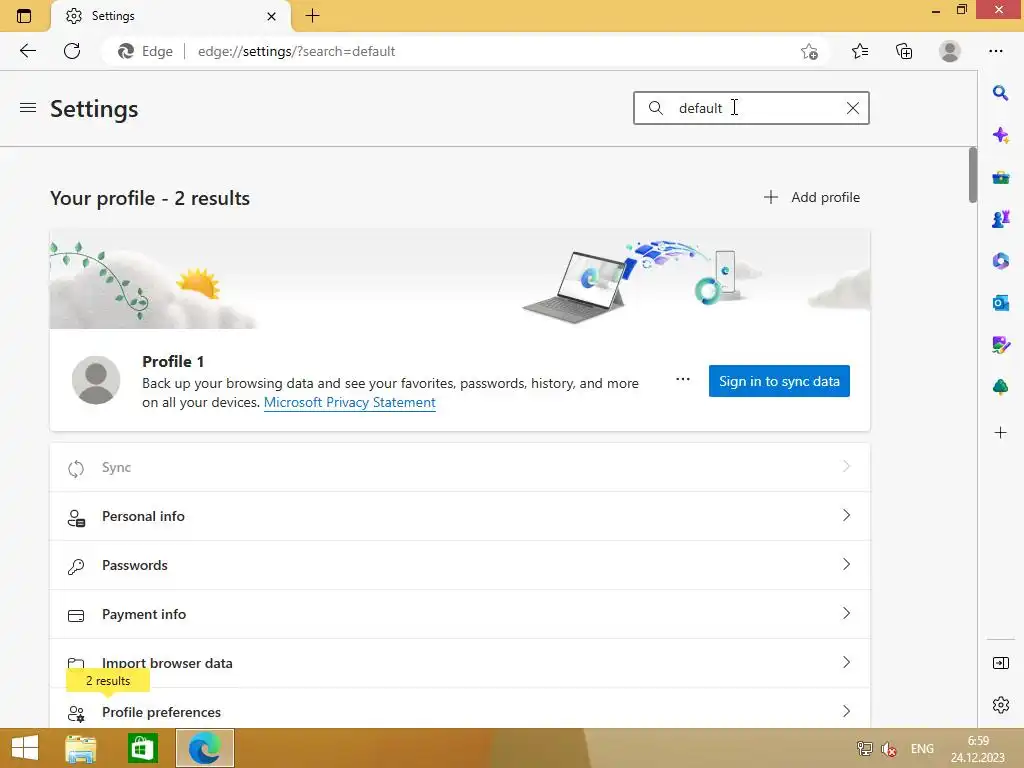Open sidebar Games chess icon
The image size is (1024, 768).
(x=1000, y=219)
